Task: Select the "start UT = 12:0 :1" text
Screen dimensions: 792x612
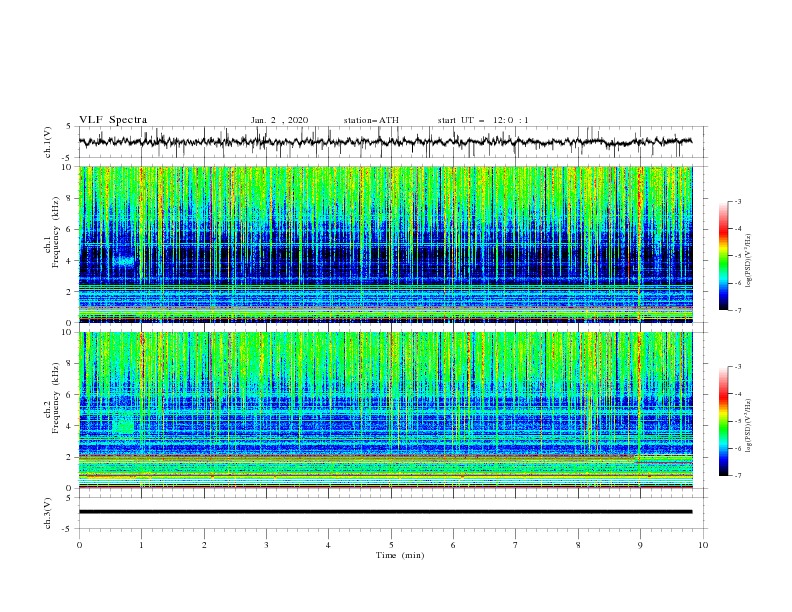Action: tap(483, 120)
